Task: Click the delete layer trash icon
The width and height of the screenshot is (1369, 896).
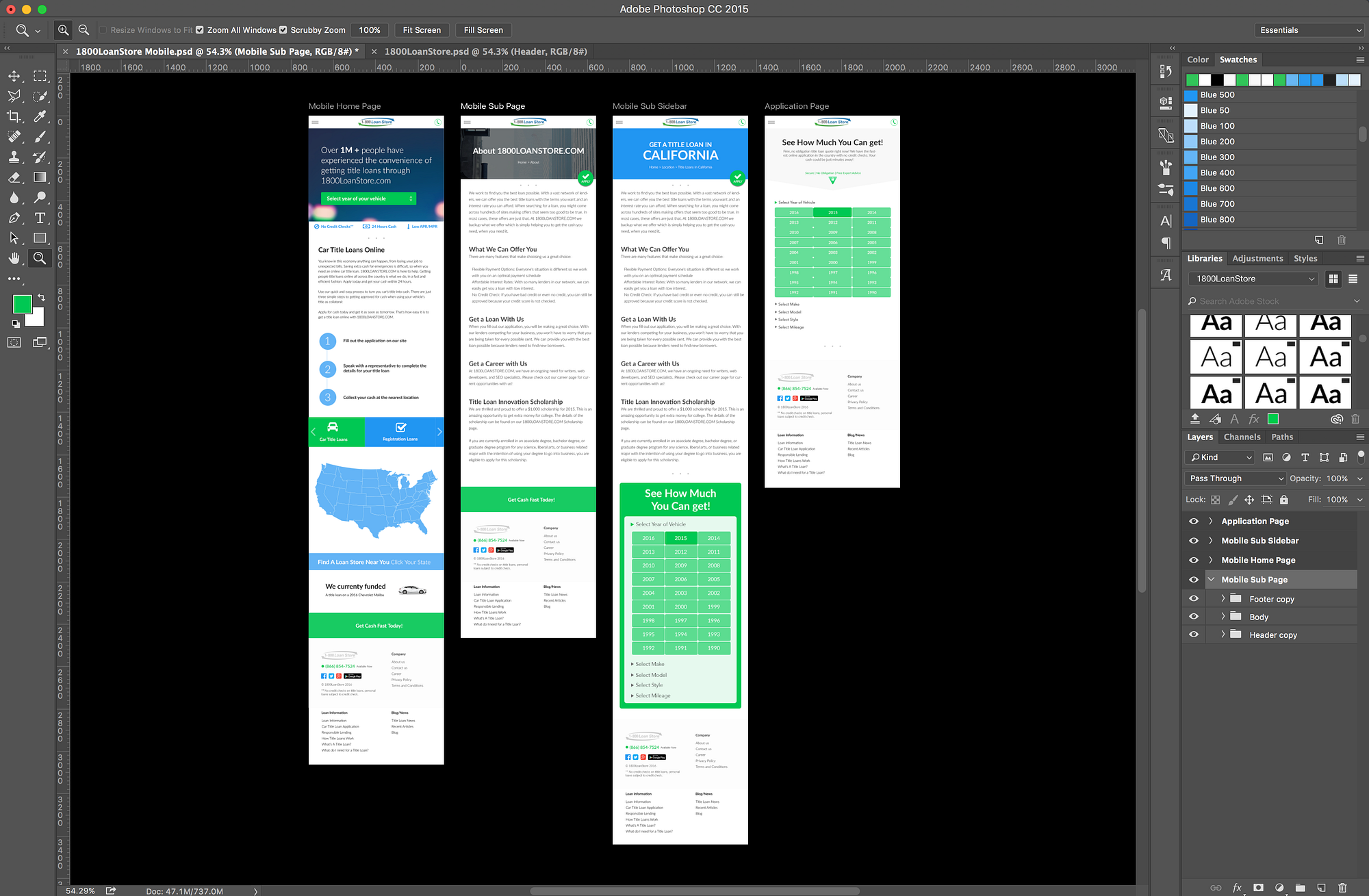Action: 1342,887
